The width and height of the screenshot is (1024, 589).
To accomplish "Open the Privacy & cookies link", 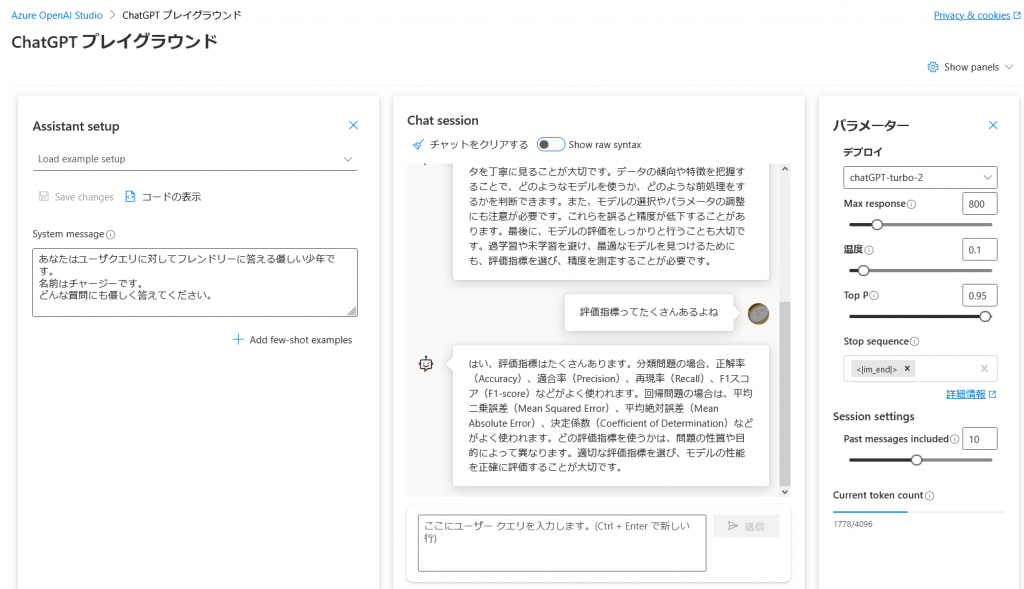I will 971,15.
